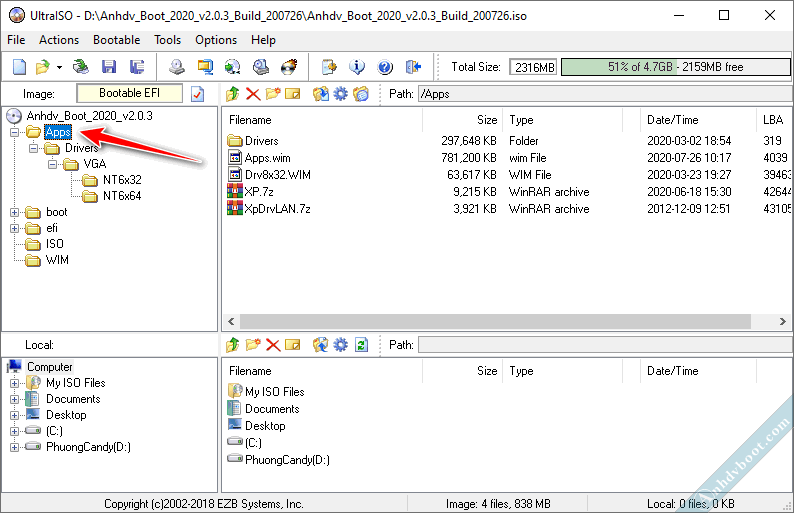Open the Help menu
The width and height of the screenshot is (794, 513).
[x=263, y=40]
